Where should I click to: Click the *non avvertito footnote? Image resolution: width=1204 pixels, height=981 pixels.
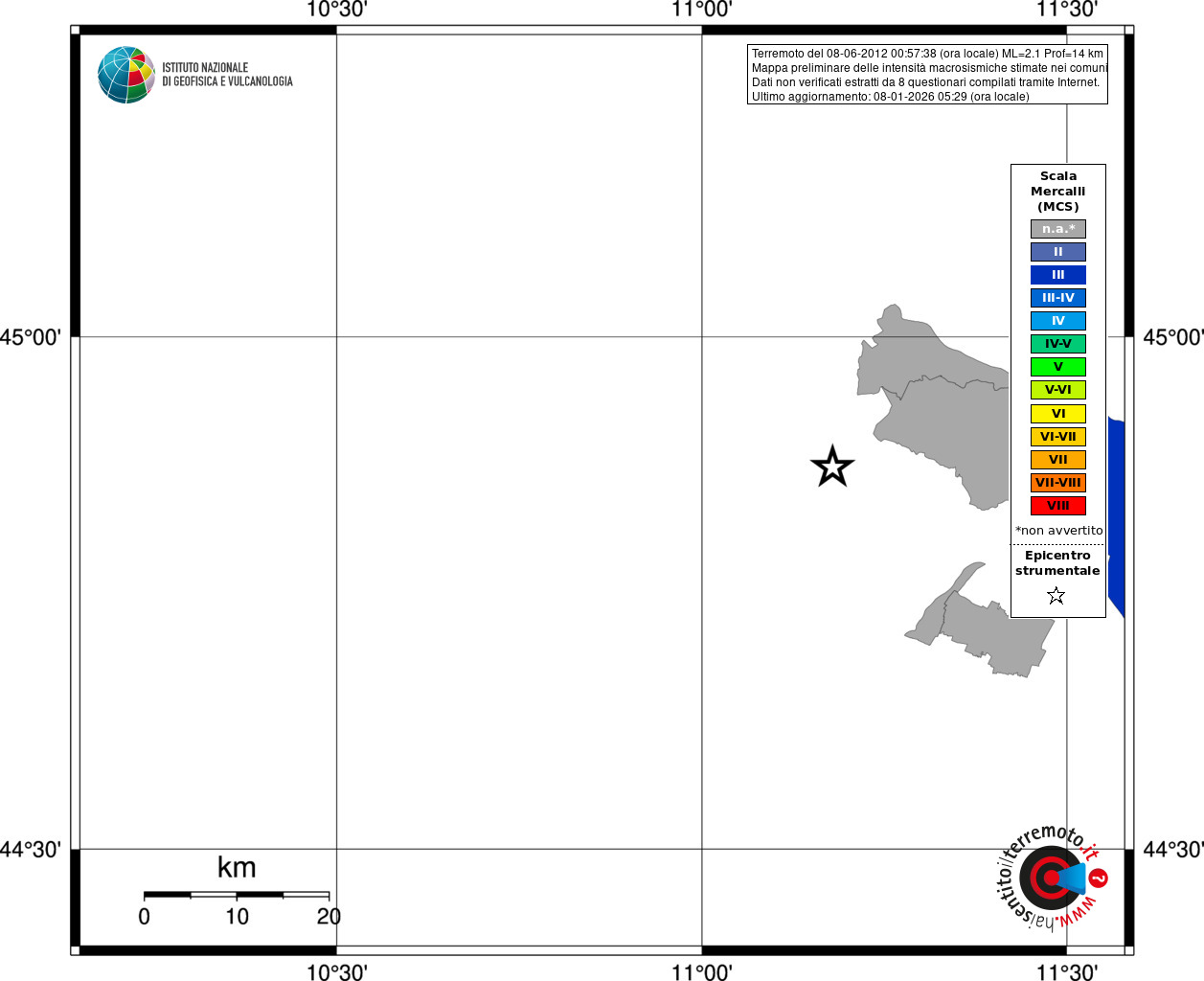click(x=1059, y=531)
